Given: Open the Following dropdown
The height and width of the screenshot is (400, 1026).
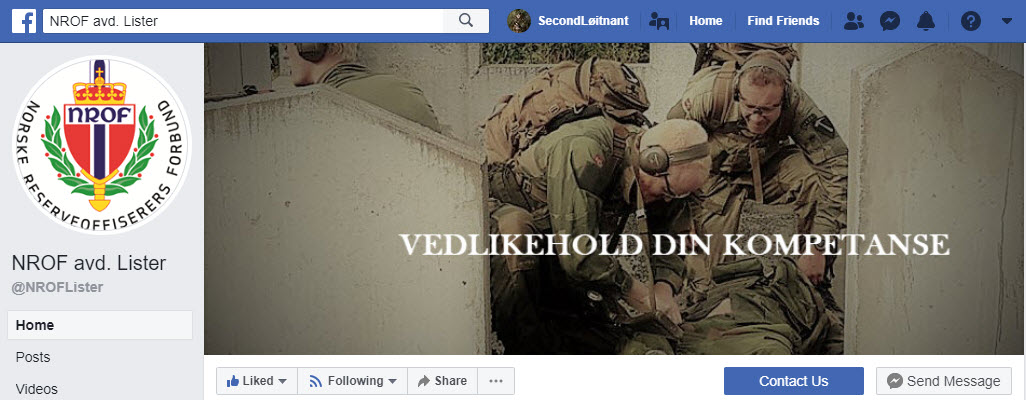Looking at the screenshot, I should point(353,381).
